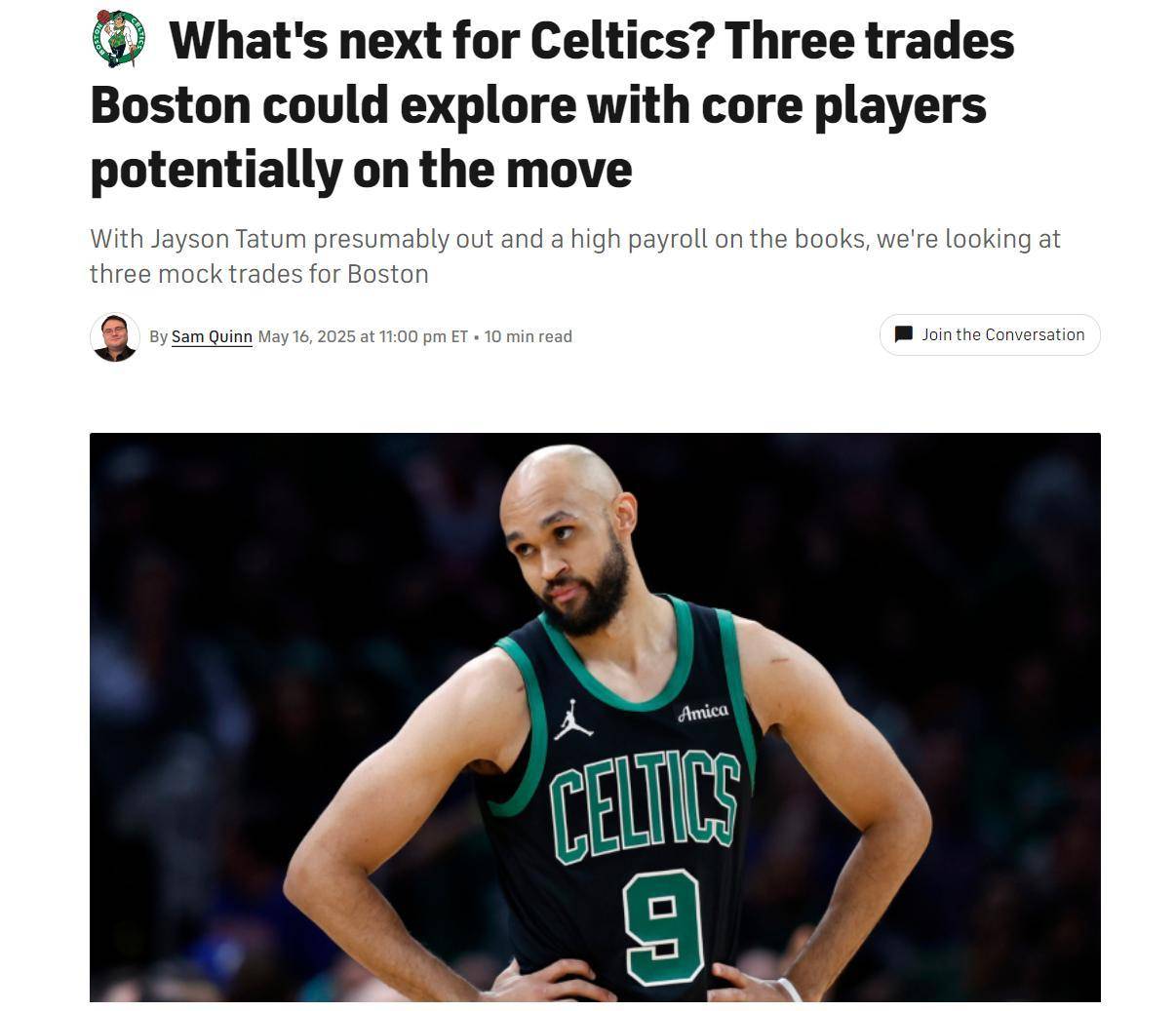Click the headline line "potentially on the move"

[x=361, y=169]
